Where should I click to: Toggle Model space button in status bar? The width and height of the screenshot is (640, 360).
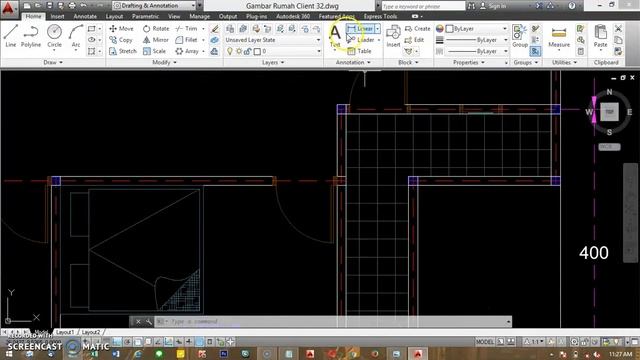pos(485,342)
